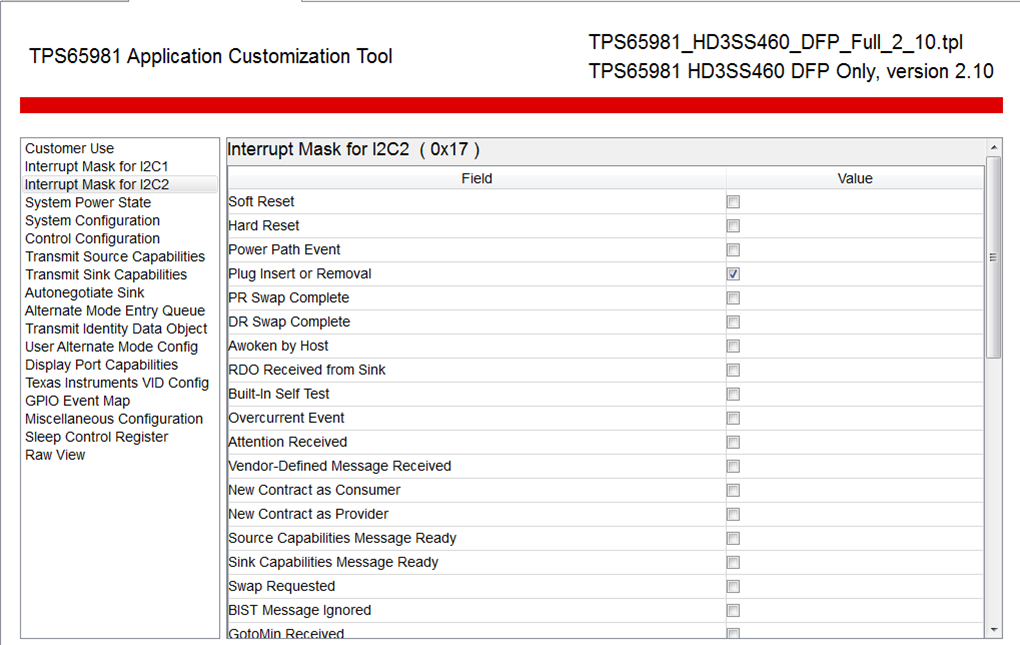Enable the Built-In Self Test checkbox
1020x645 pixels.
(733, 395)
